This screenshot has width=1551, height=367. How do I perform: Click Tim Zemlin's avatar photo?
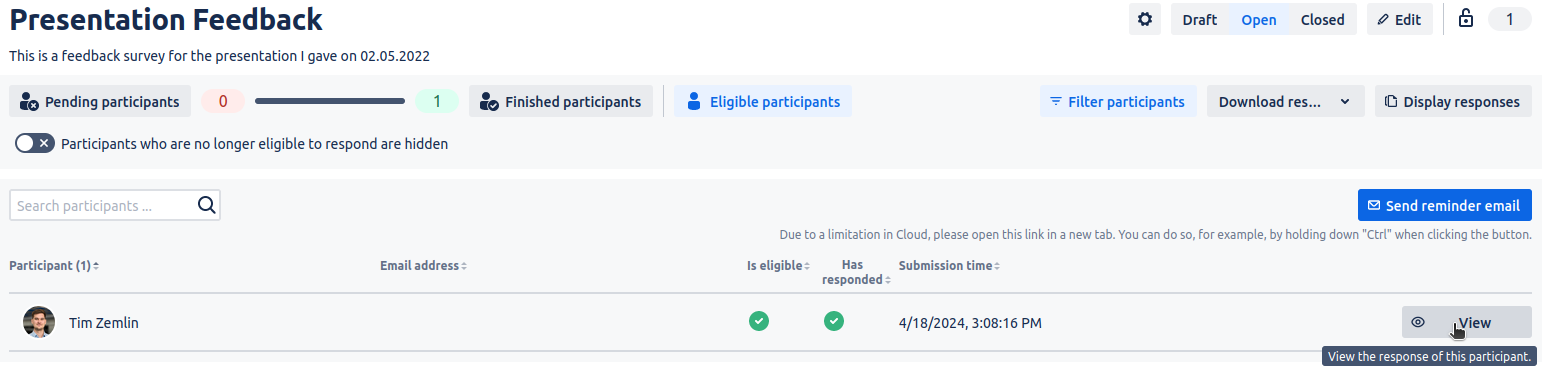tap(39, 322)
